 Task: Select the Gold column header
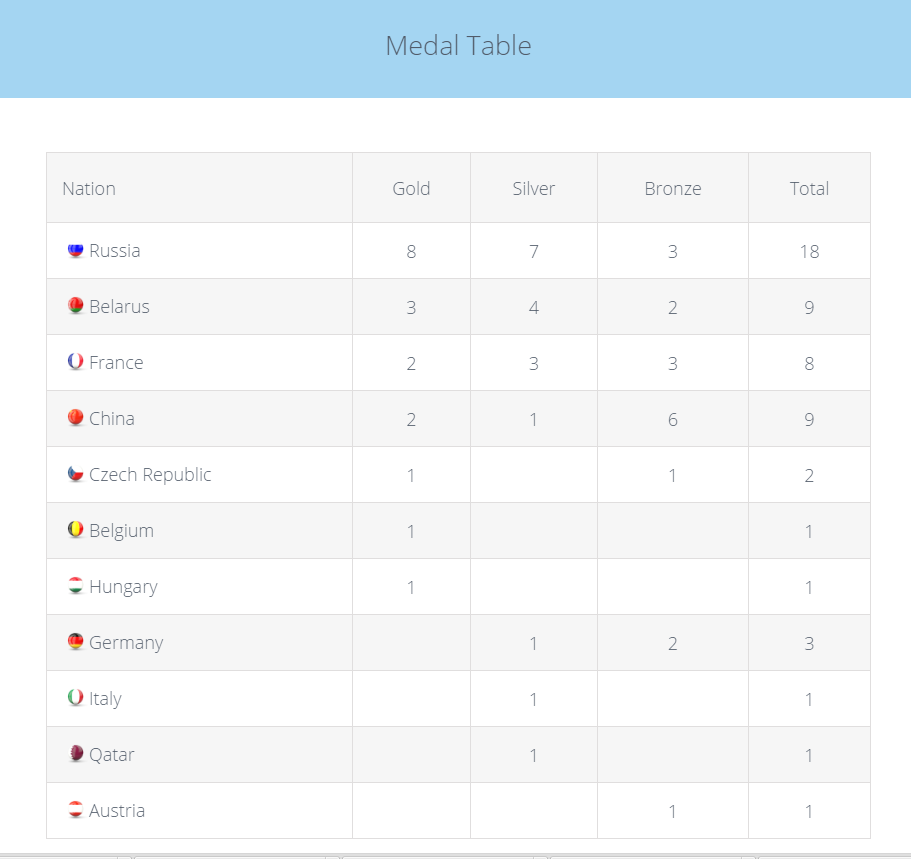coord(411,188)
